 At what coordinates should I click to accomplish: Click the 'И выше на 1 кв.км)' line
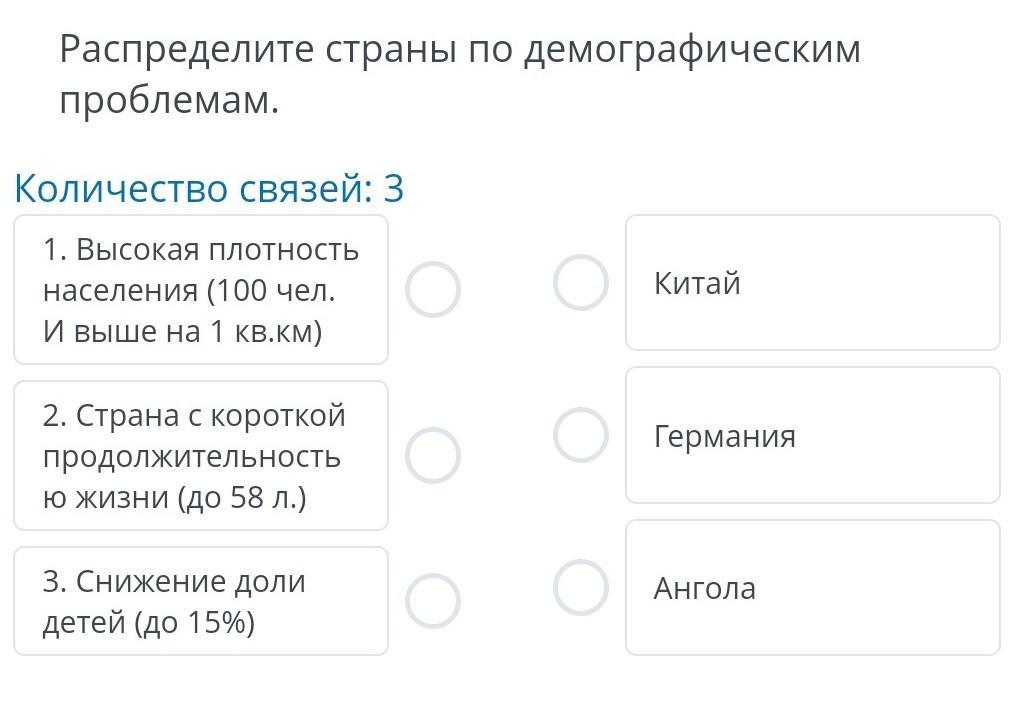(182, 332)
